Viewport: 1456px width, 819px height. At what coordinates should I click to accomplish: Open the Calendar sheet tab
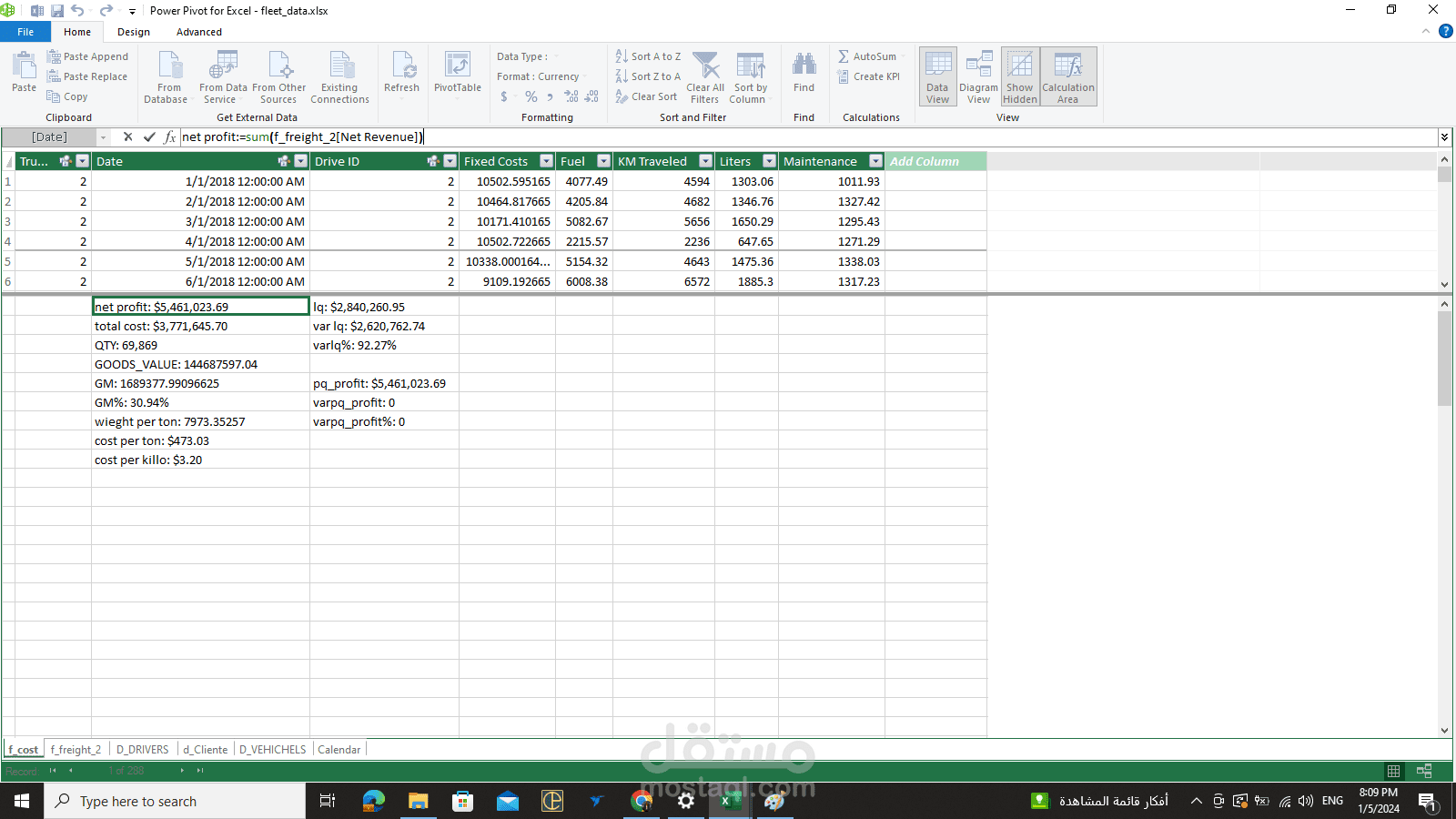(x=339, y=750)
